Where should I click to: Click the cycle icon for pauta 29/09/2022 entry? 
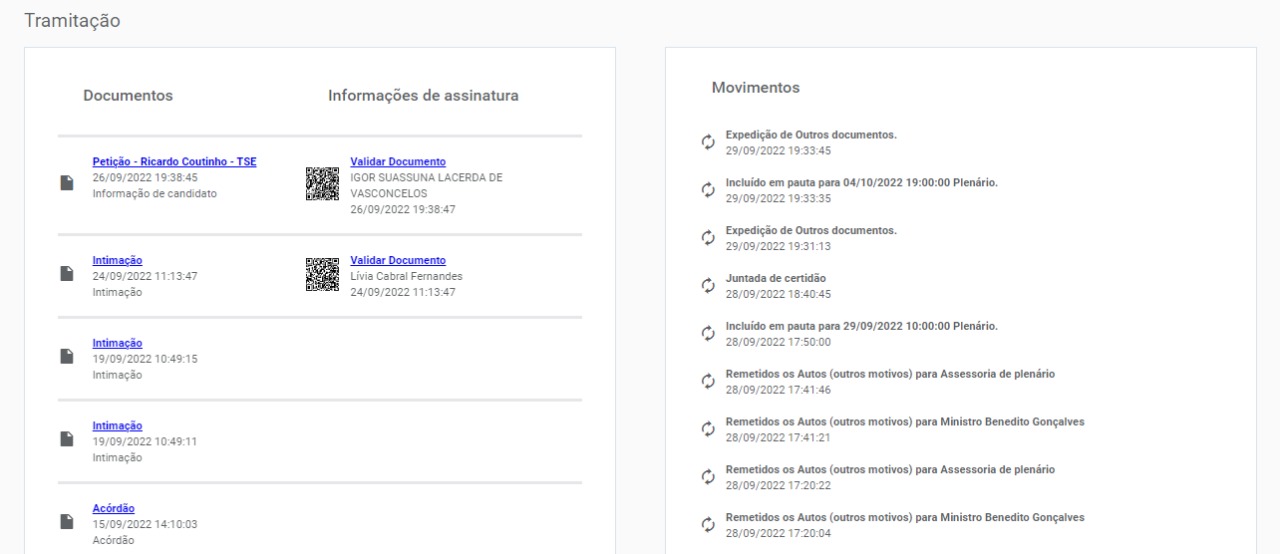(708, 333)
